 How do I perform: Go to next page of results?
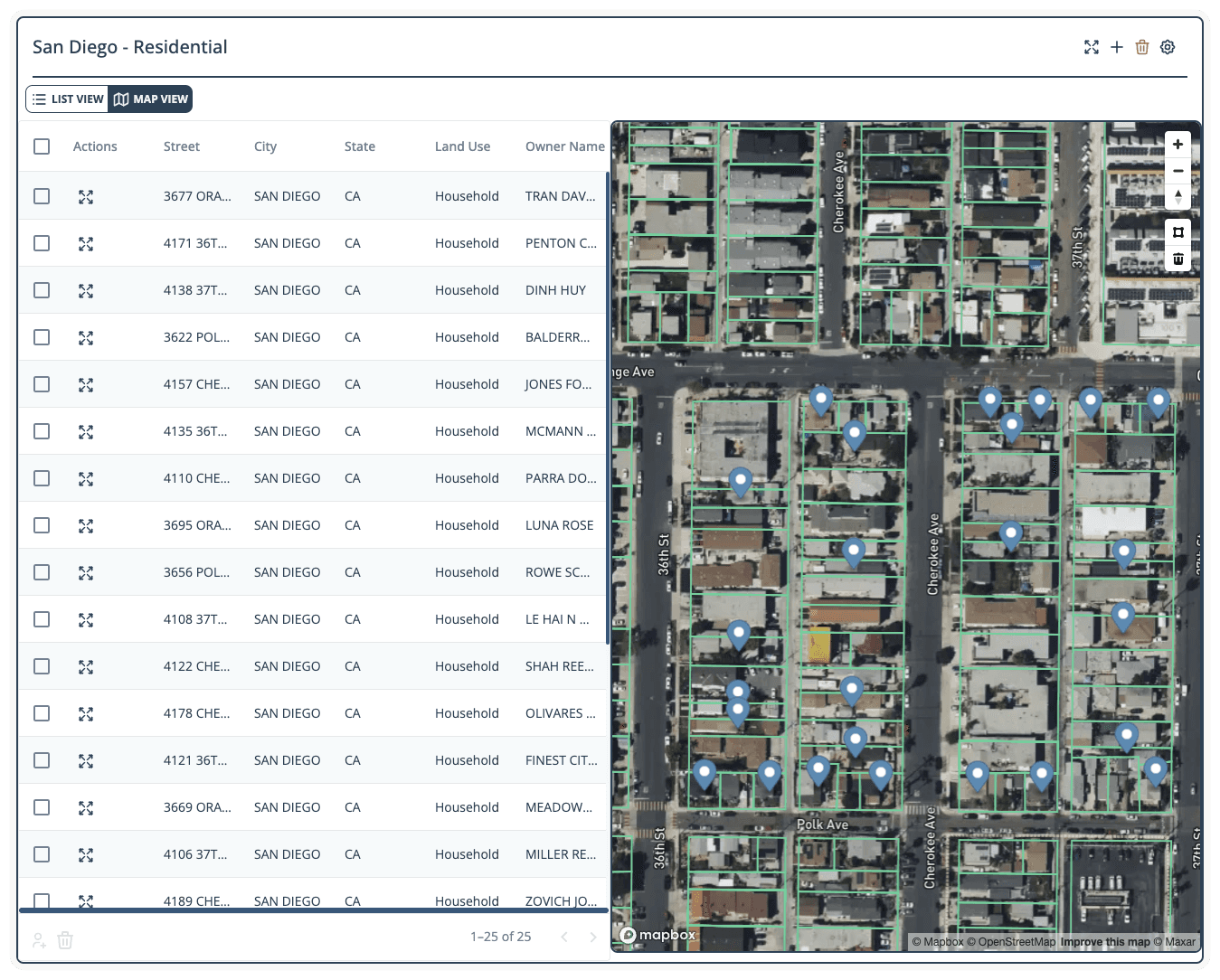pyautogui.click(x=593, y=937)
